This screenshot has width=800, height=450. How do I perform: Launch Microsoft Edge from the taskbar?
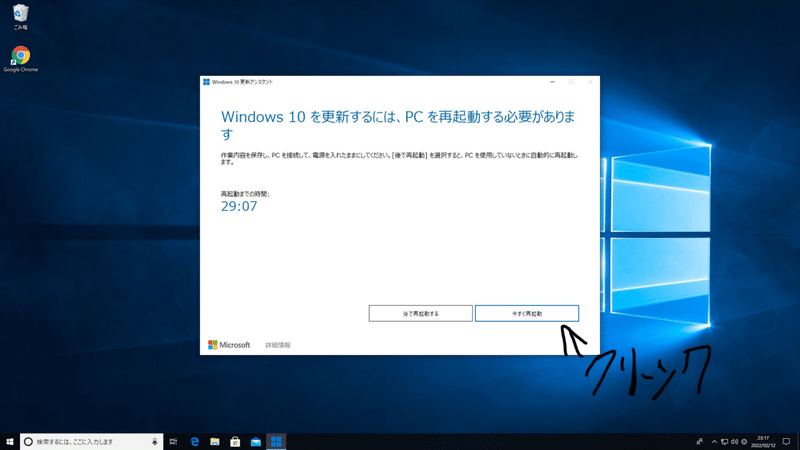tap(194, 441)
